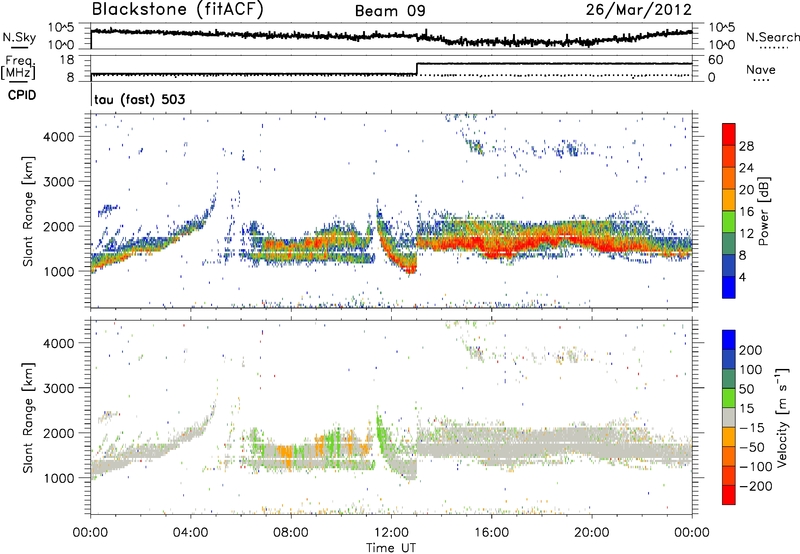Image resolution: width=800 pixels, height=554 pixels.
Task: Select the "Power [dB]" colorbar title
Action: coord(764,211)
